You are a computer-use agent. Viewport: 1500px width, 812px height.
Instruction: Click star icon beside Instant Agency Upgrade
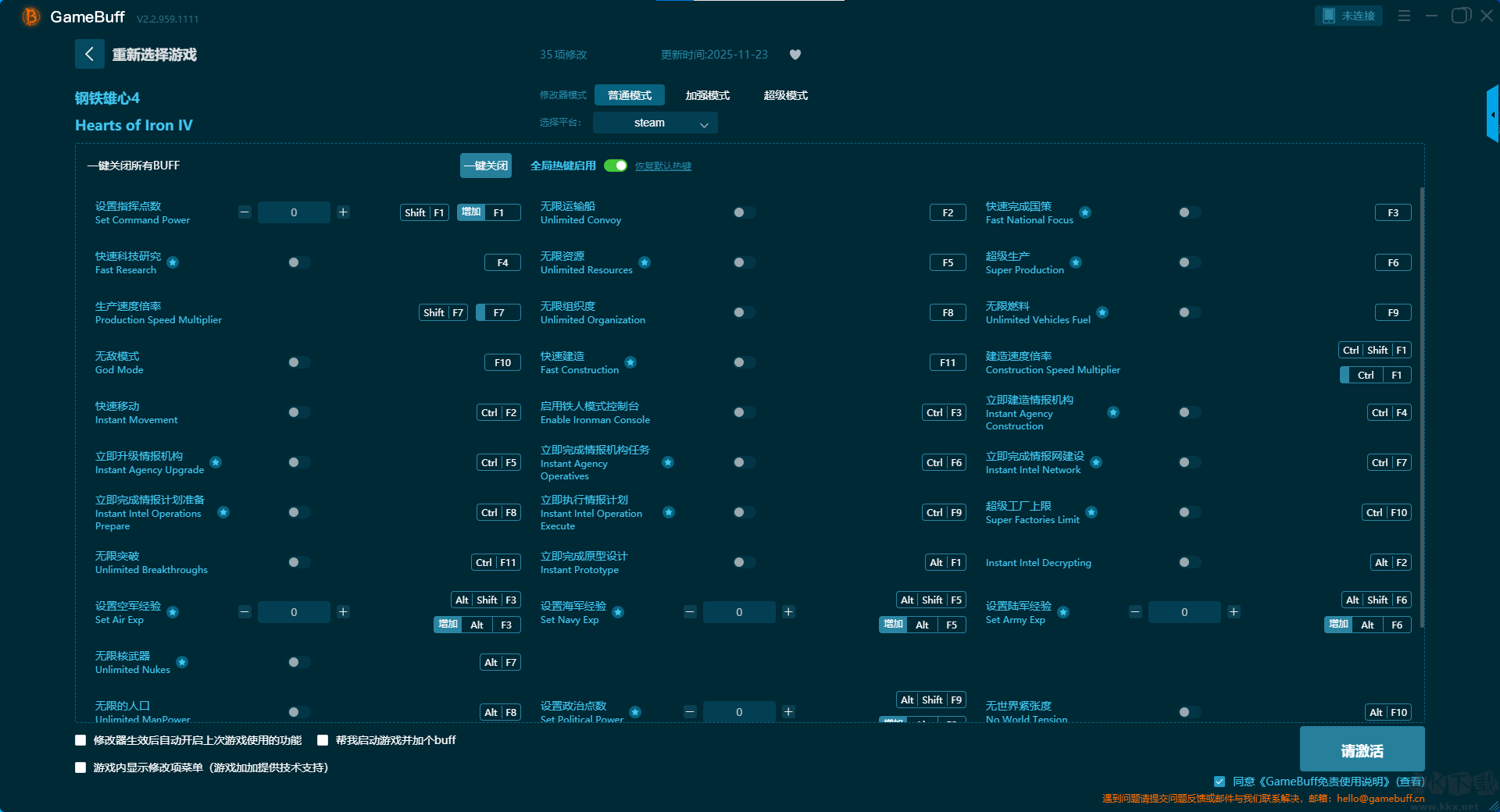(216, 462)
